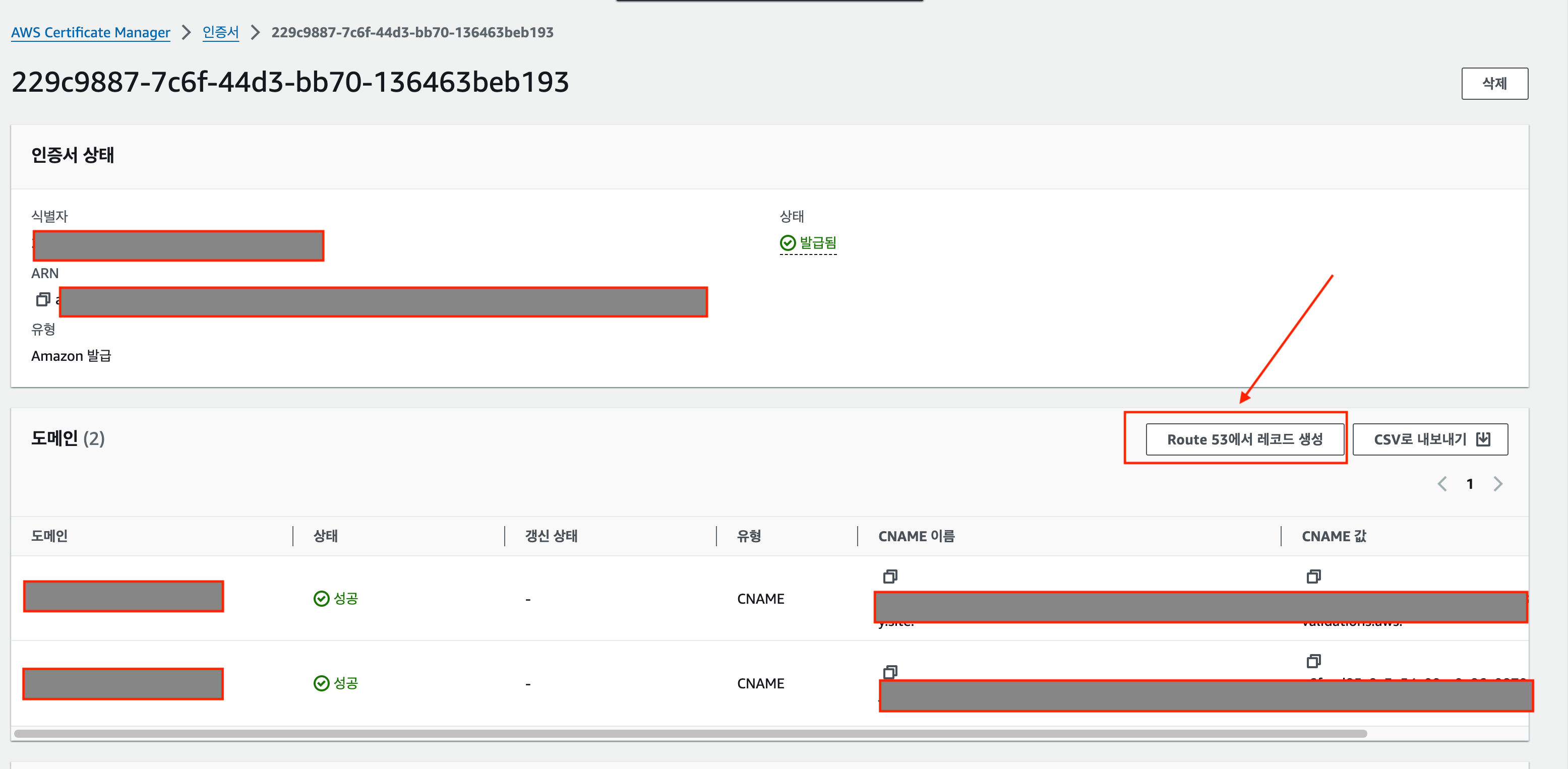The height and width of the screenshot is (769, 1568).
Task: Go to next page of domains
Action: click(x=1498, y=484)
